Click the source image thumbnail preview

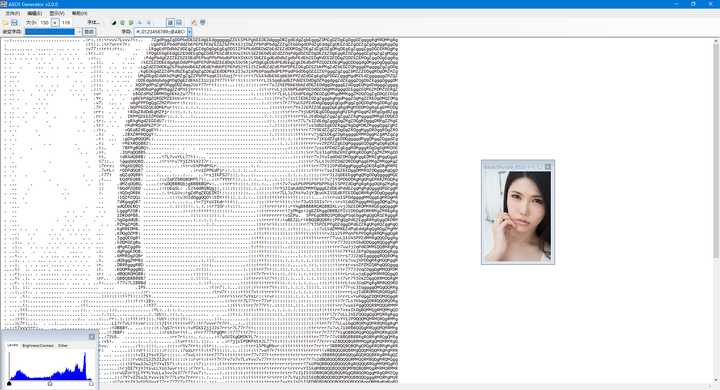click(x=518, y=216)
